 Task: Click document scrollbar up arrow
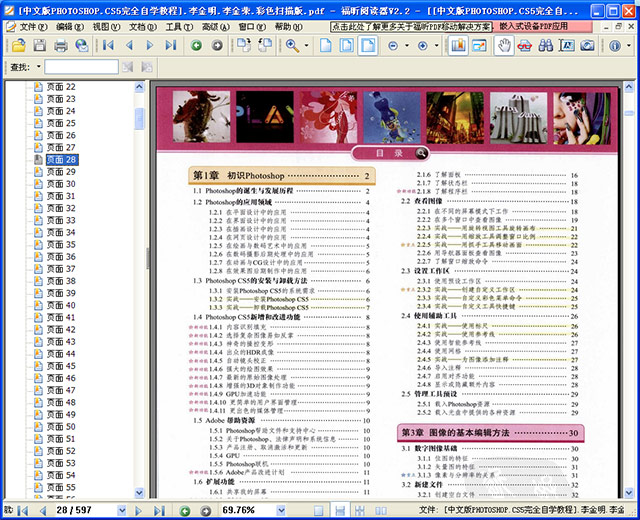click(x=629, y=87)
